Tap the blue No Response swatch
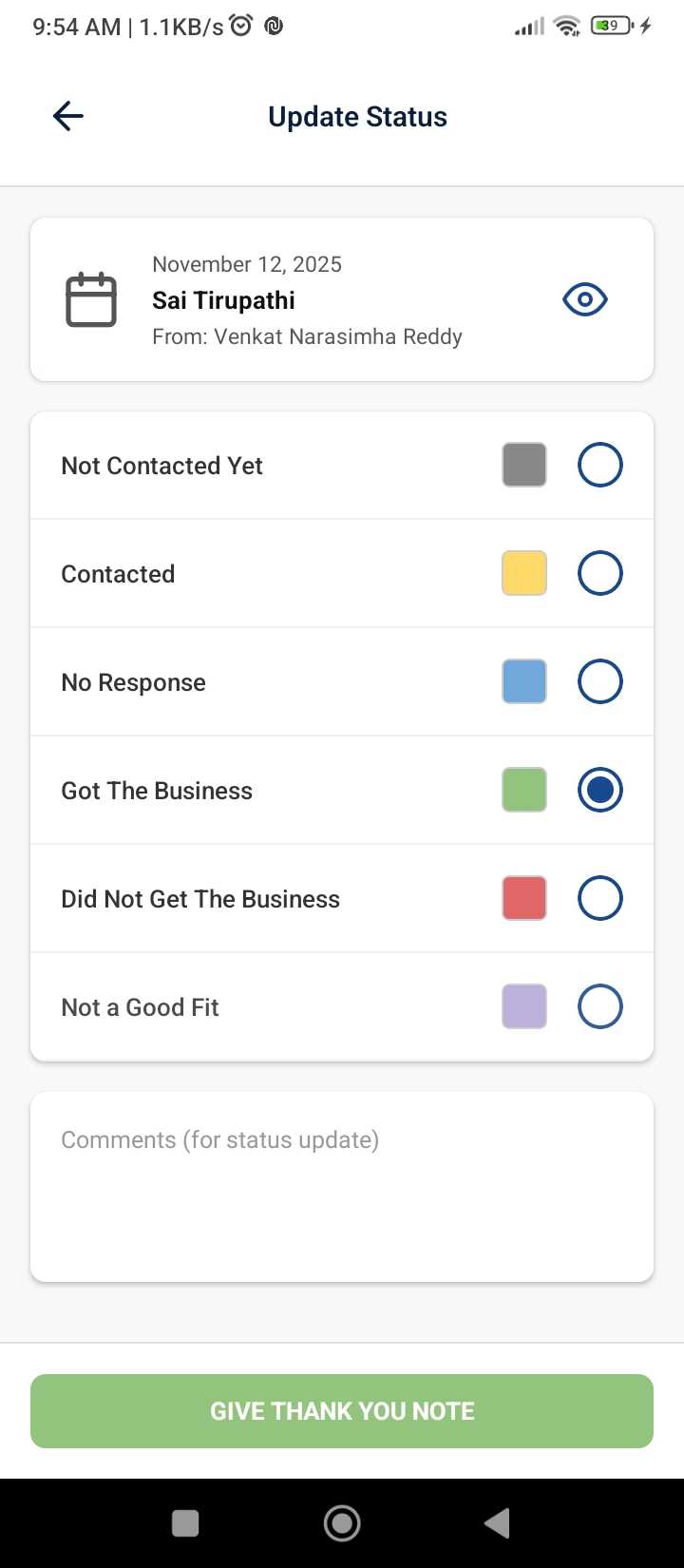 coord(524,682)
